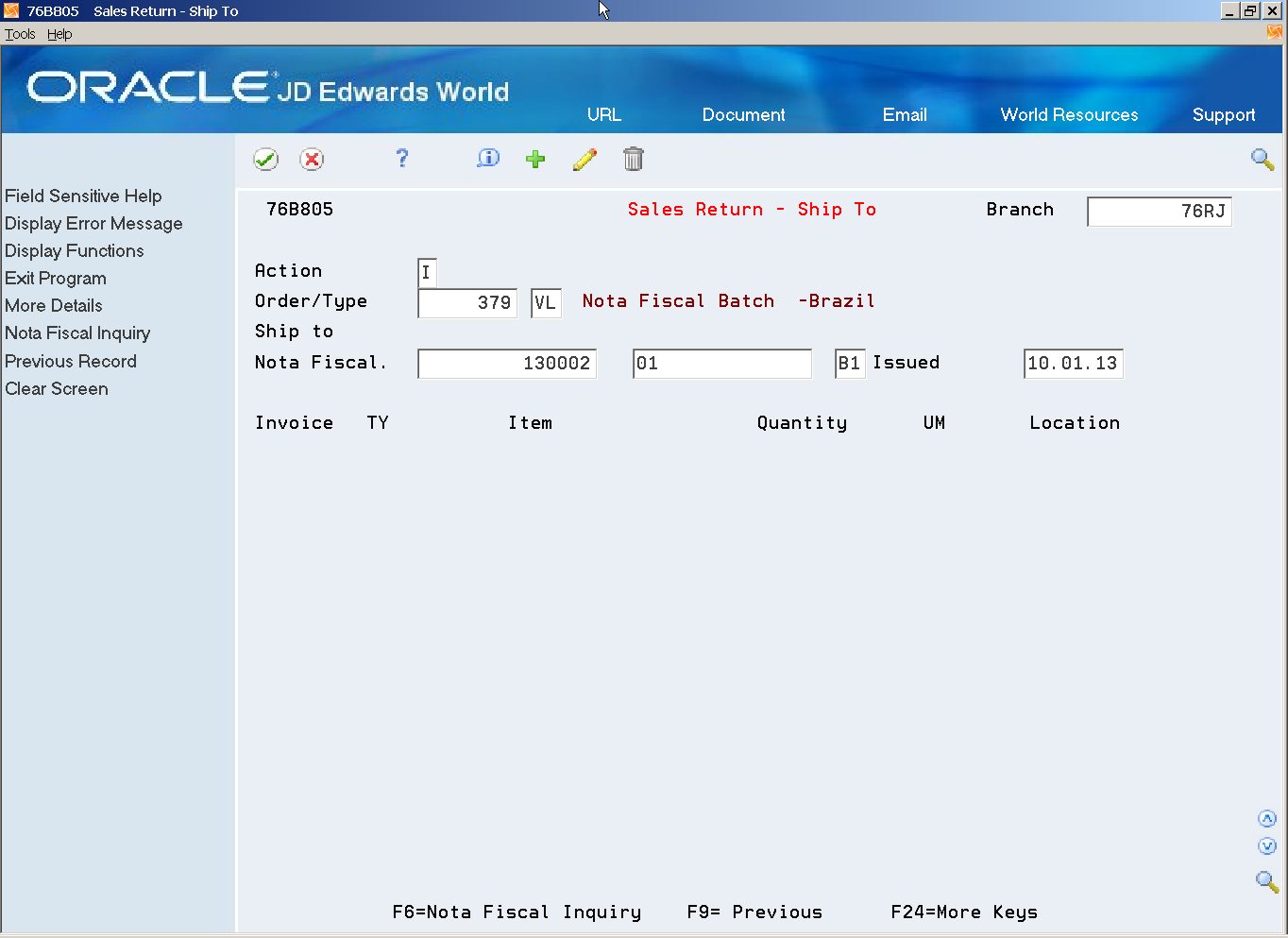Viewport: 1288px width, 938px height.
Task: Click the application icon in title bar
Action: click(x=11, y=10)
